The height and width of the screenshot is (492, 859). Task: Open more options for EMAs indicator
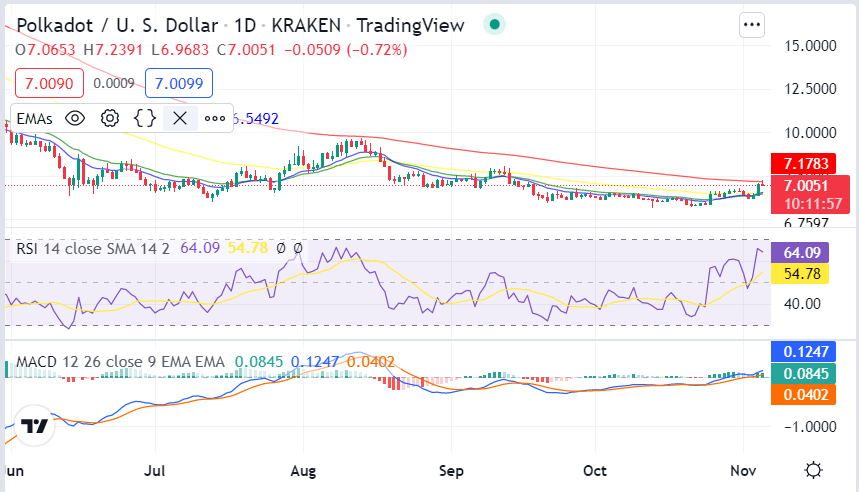215,118
